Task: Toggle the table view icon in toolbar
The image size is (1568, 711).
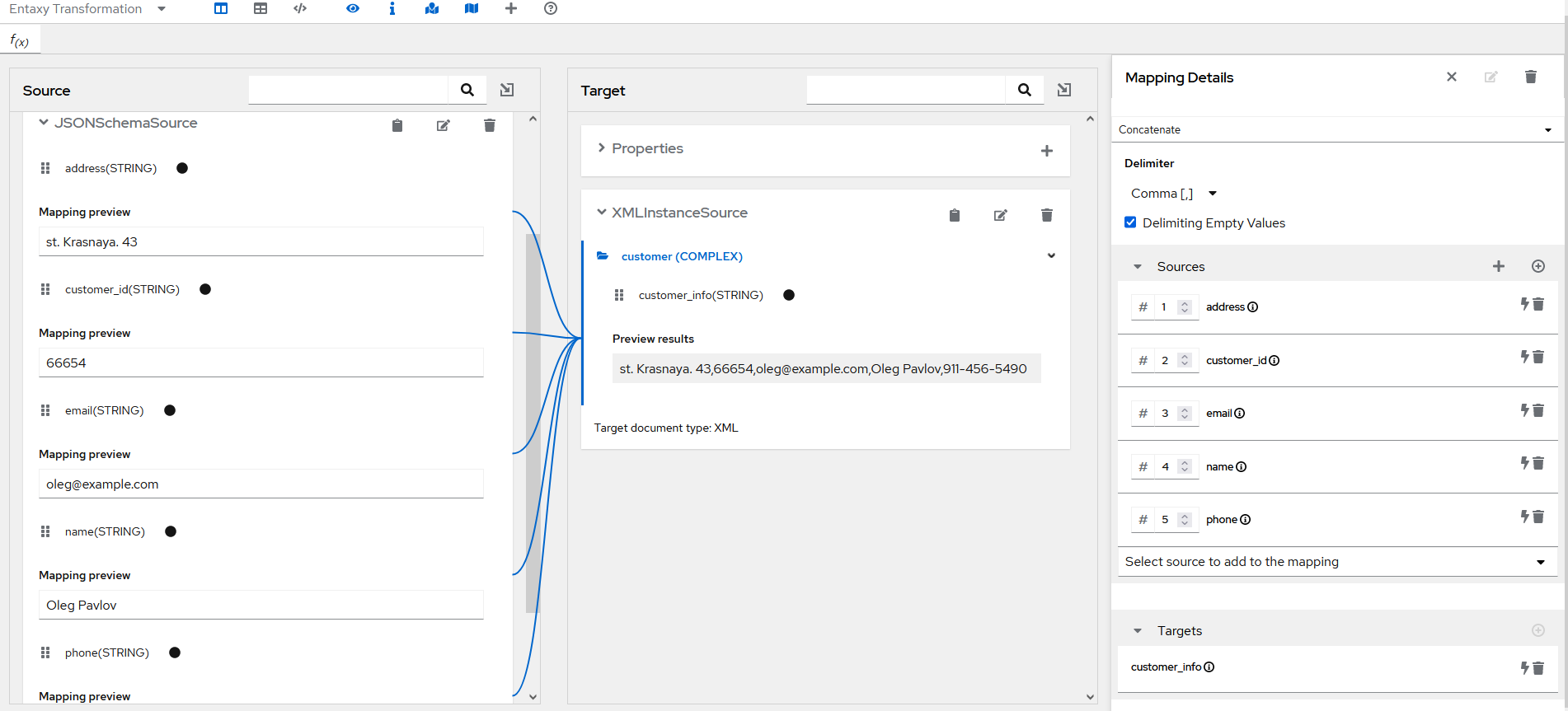Action: click(x=261, y=8)
